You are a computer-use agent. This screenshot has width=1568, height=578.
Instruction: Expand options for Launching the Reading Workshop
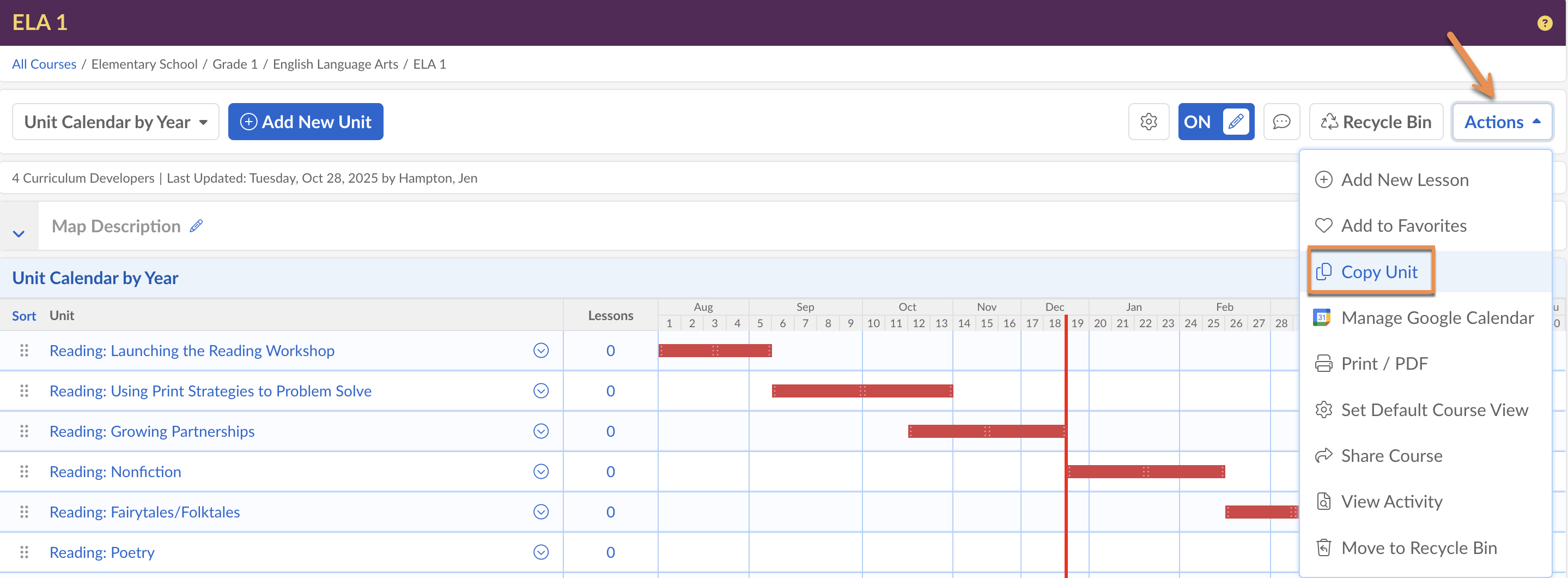(x=540, y=350)
